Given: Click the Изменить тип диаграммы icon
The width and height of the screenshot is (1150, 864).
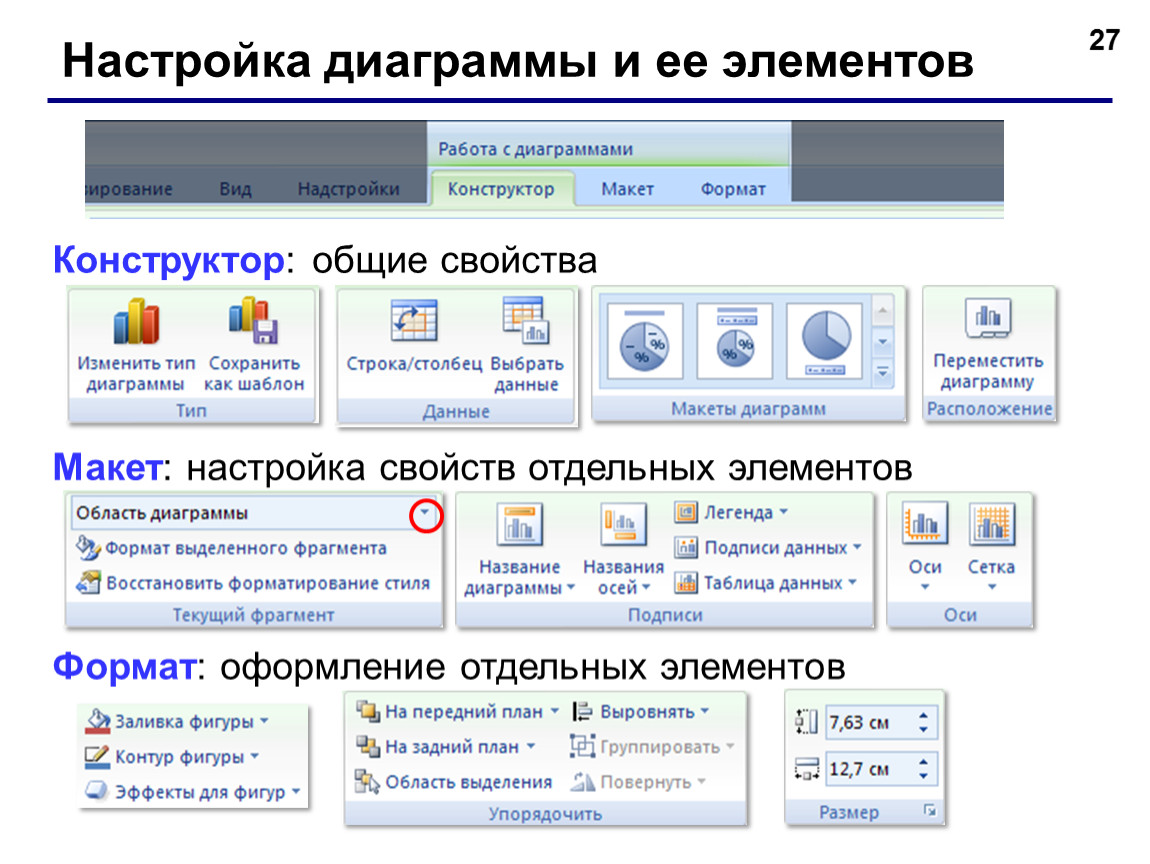Looking at the screenshot, I should [x=136, y=321].
